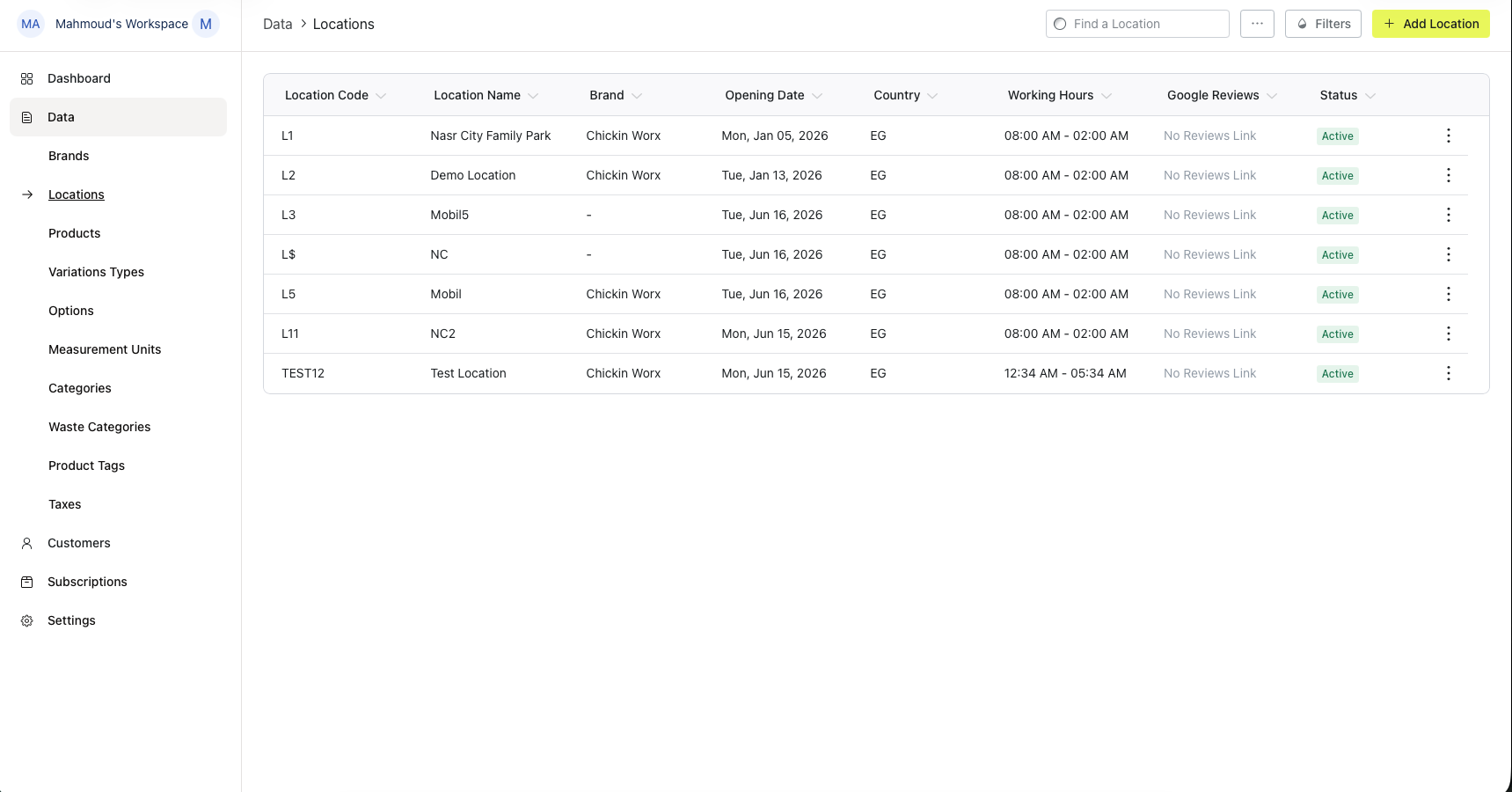
Task: Open row actions menu for Test Location
Action: (1448, 373)
